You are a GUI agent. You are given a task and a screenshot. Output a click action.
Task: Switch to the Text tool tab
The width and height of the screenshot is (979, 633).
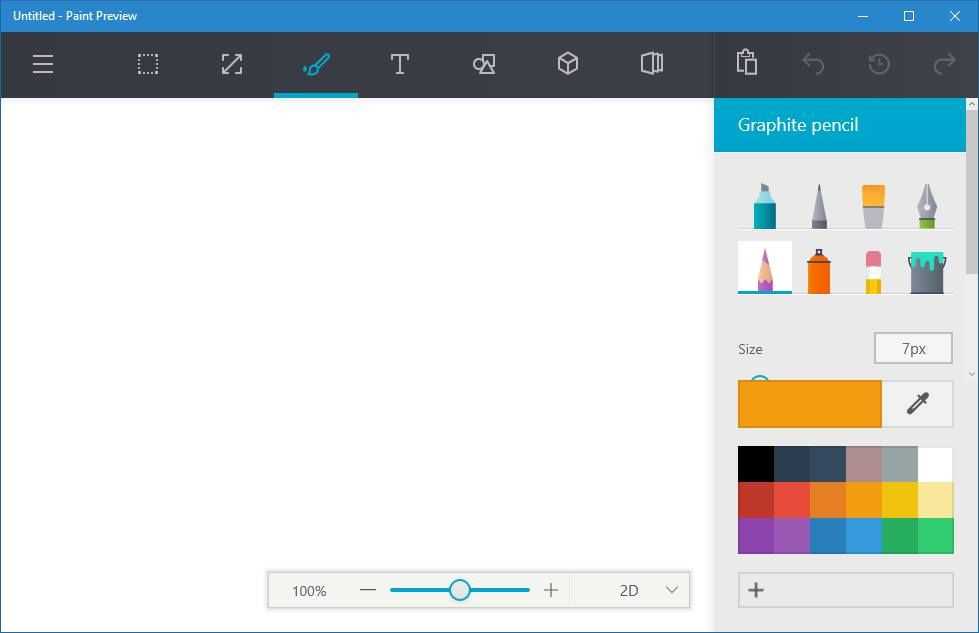400,65
